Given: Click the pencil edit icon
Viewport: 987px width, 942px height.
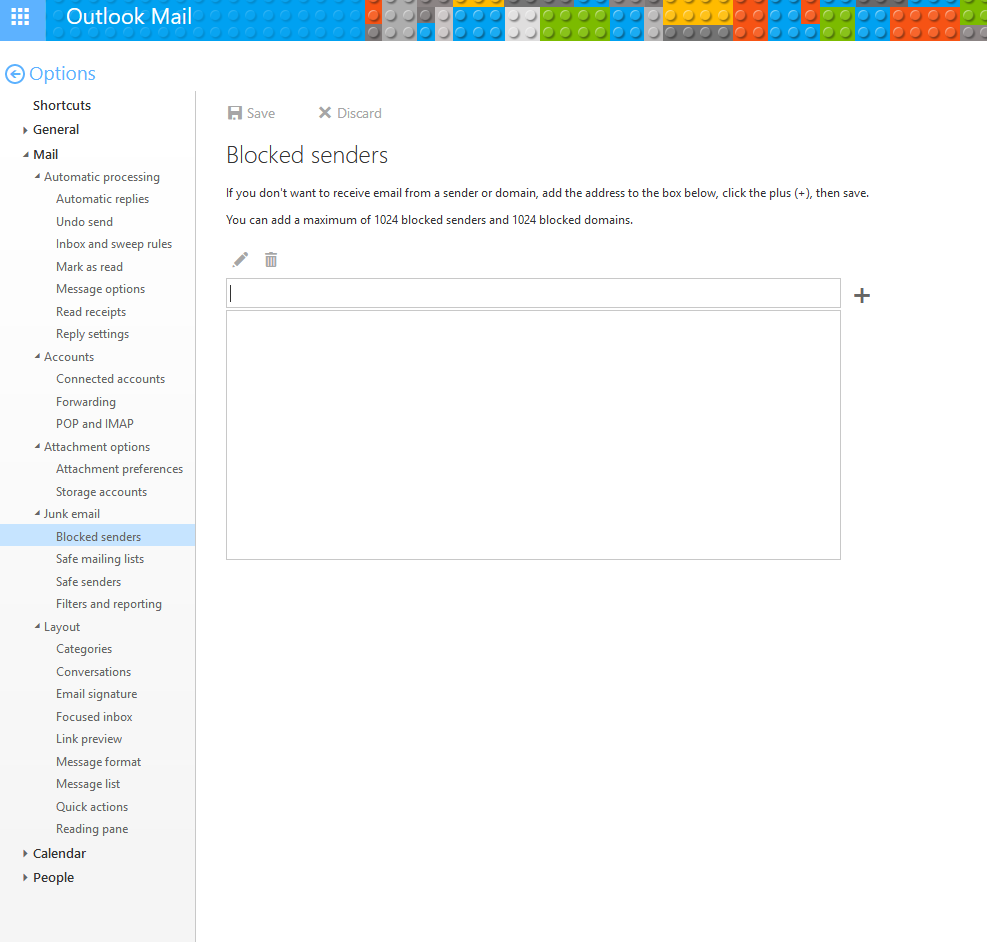Looking at the screenshot, I should 240,260.
